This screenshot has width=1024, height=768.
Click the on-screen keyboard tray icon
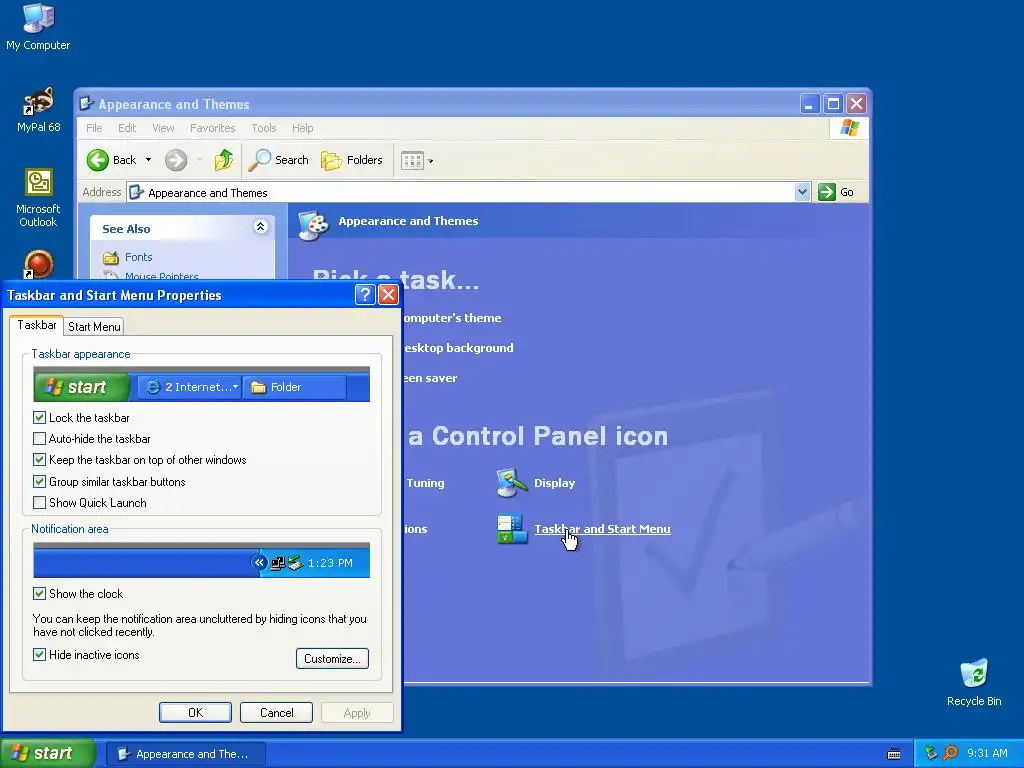[x=894, y=754]
